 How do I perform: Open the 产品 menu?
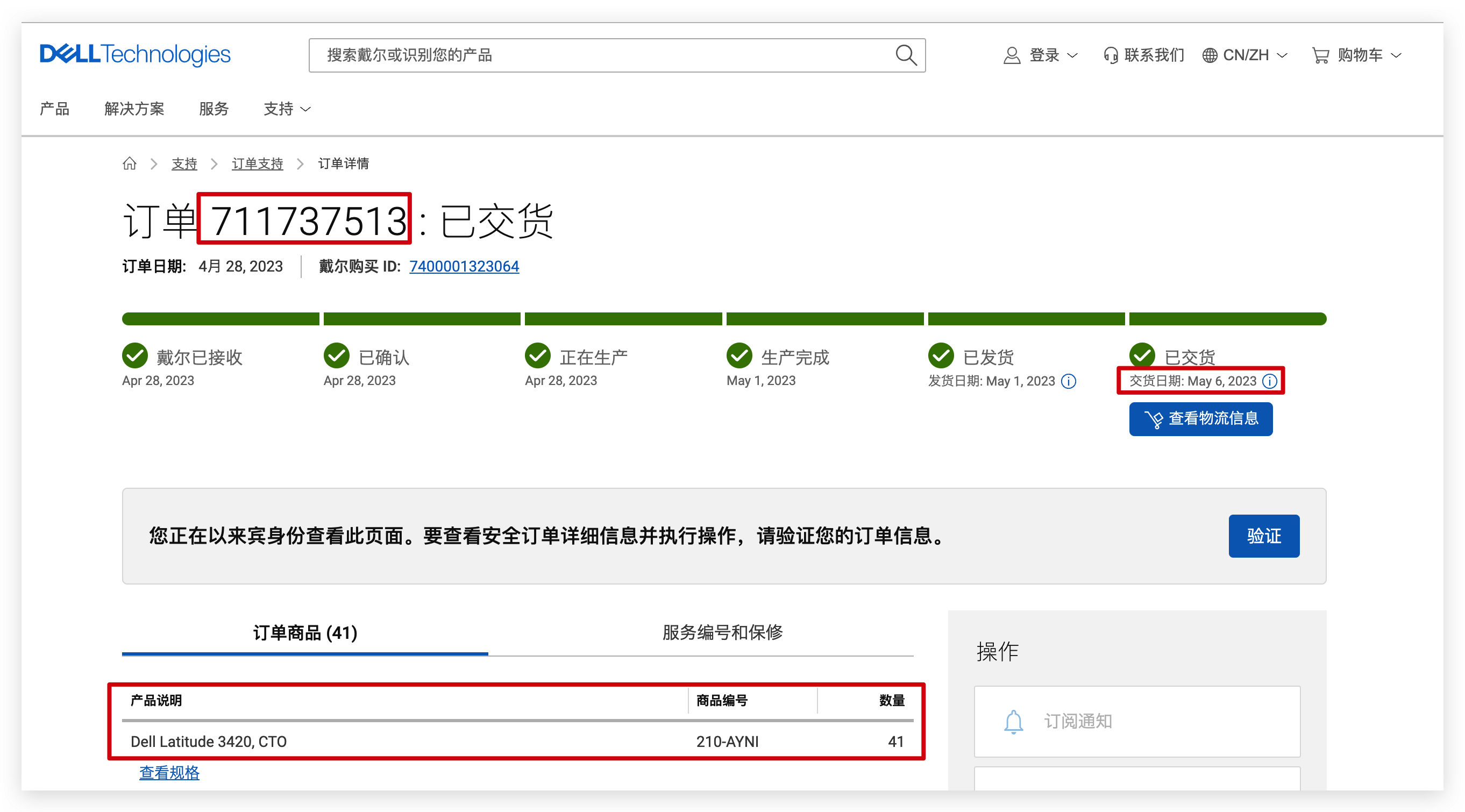click(x=55, y=109)
